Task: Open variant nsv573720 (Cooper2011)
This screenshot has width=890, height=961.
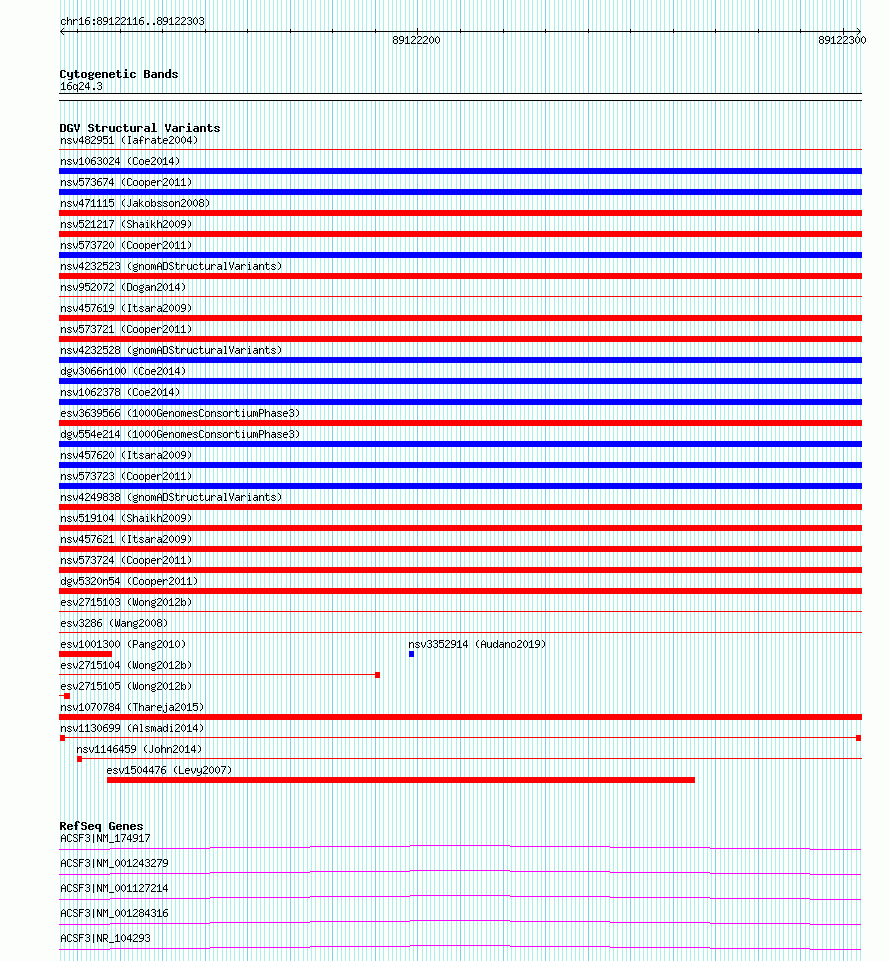Action: tap(126, 245)
